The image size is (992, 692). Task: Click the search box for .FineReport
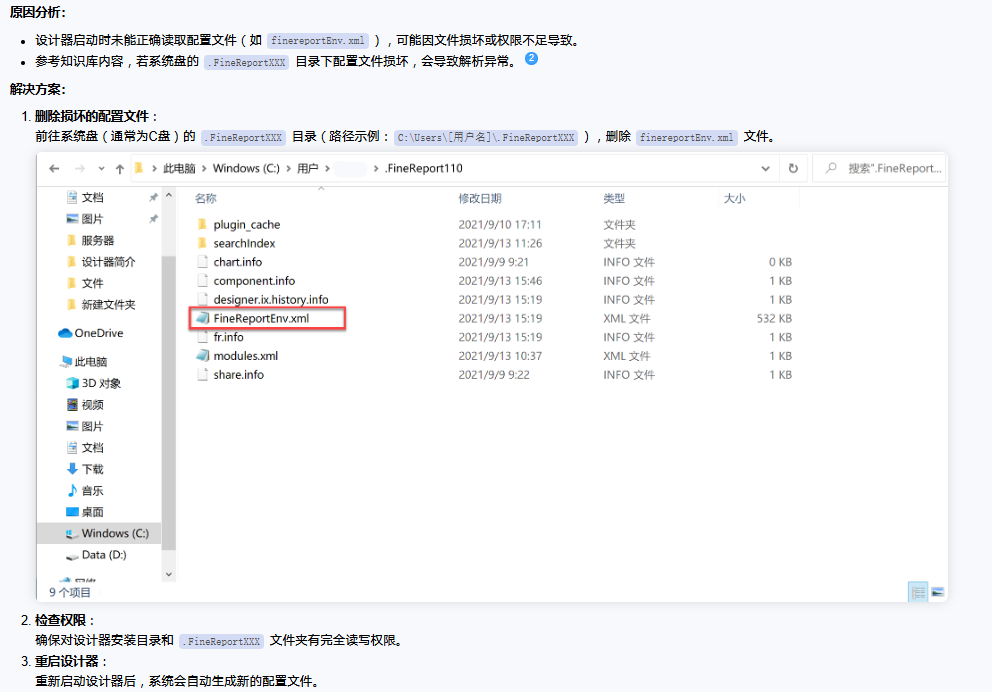coord(880,168)
